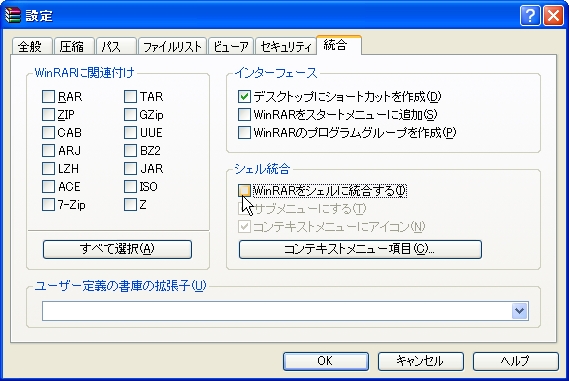Enable the ISO association checkbox
Viewport: 569px width, 381px height.
pyautogui.click(x=130, y=187)
